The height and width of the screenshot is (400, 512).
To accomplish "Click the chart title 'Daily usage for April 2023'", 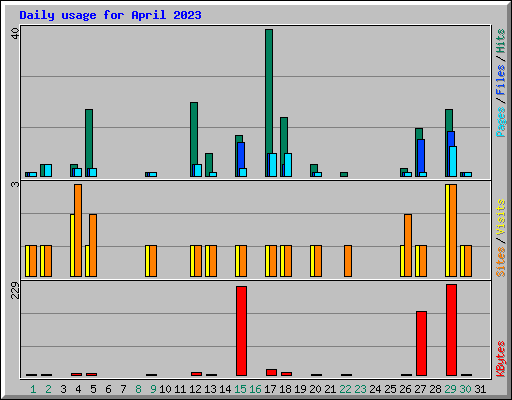I will click(110, 15).
